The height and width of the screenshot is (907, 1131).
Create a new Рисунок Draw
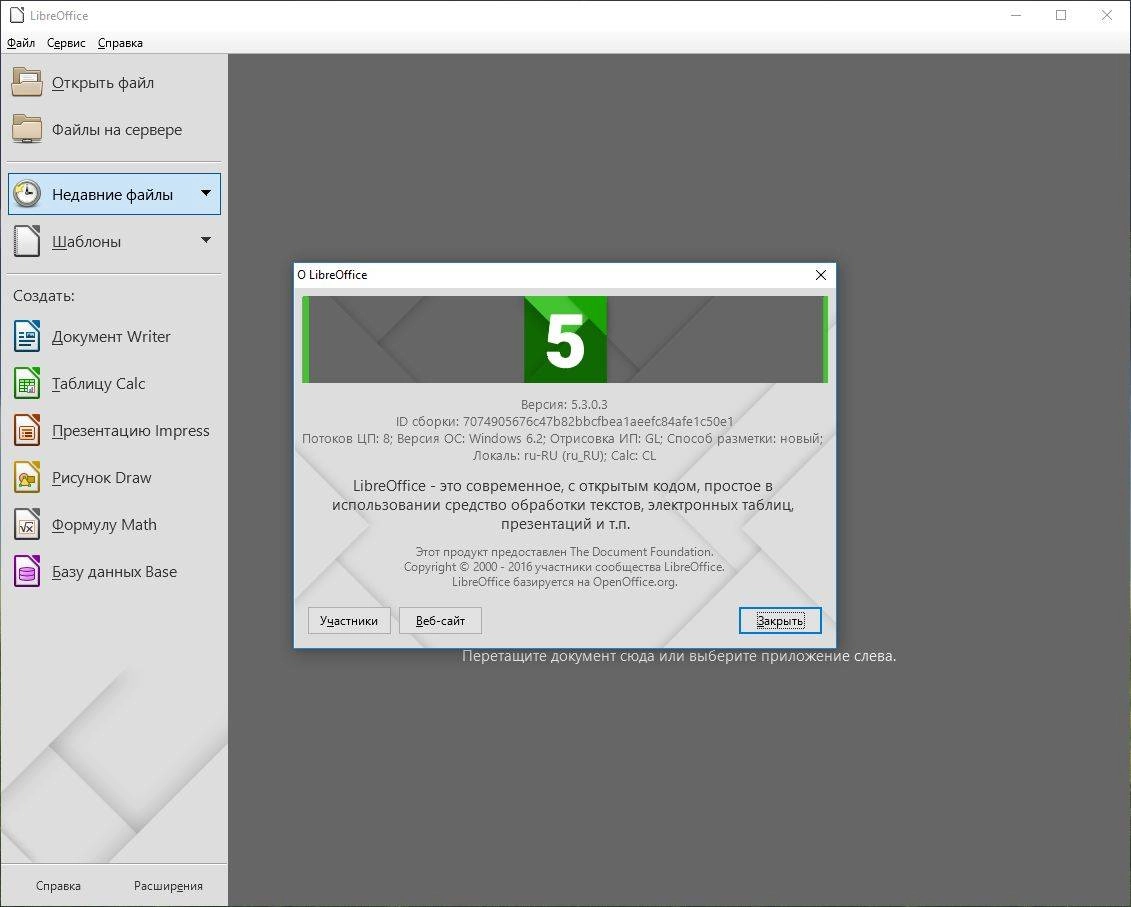pos(101,478)
